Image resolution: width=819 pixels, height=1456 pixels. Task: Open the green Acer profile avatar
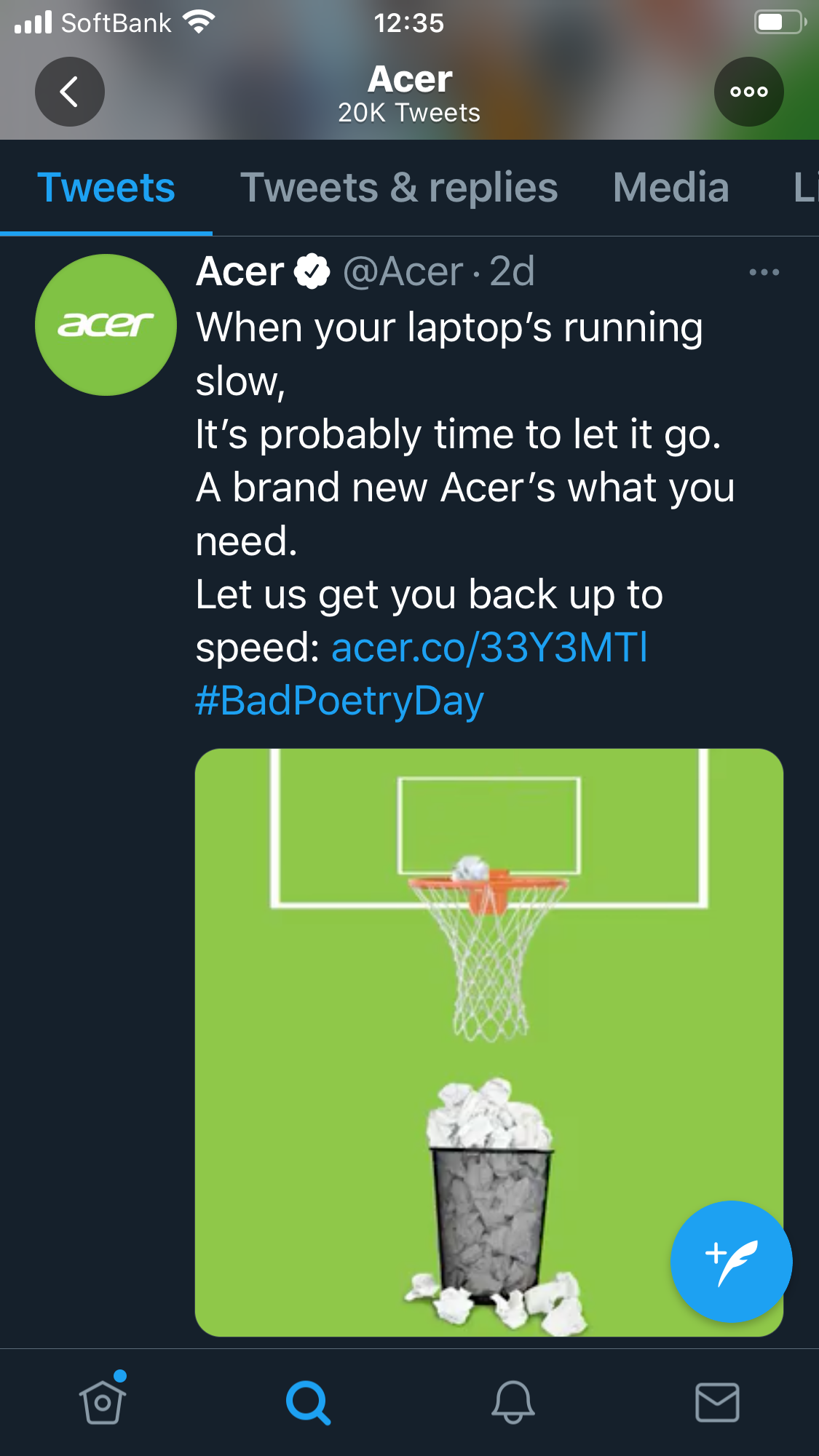[x=106, y=325]
